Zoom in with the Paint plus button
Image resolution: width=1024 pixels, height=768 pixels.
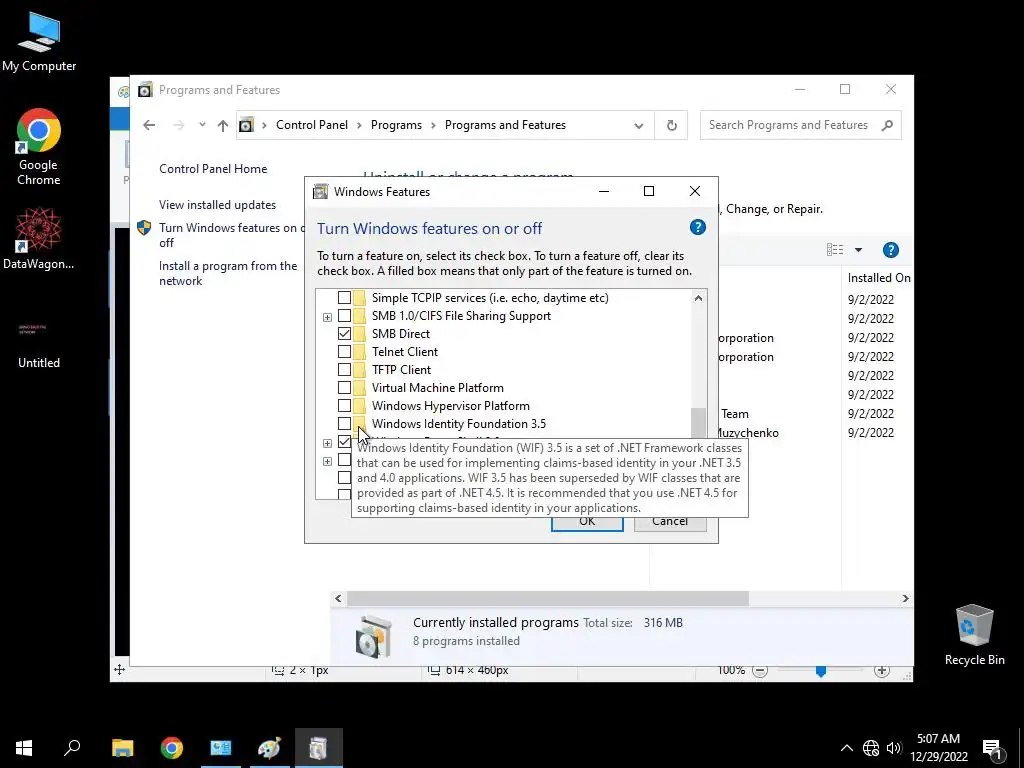[882, 671]
